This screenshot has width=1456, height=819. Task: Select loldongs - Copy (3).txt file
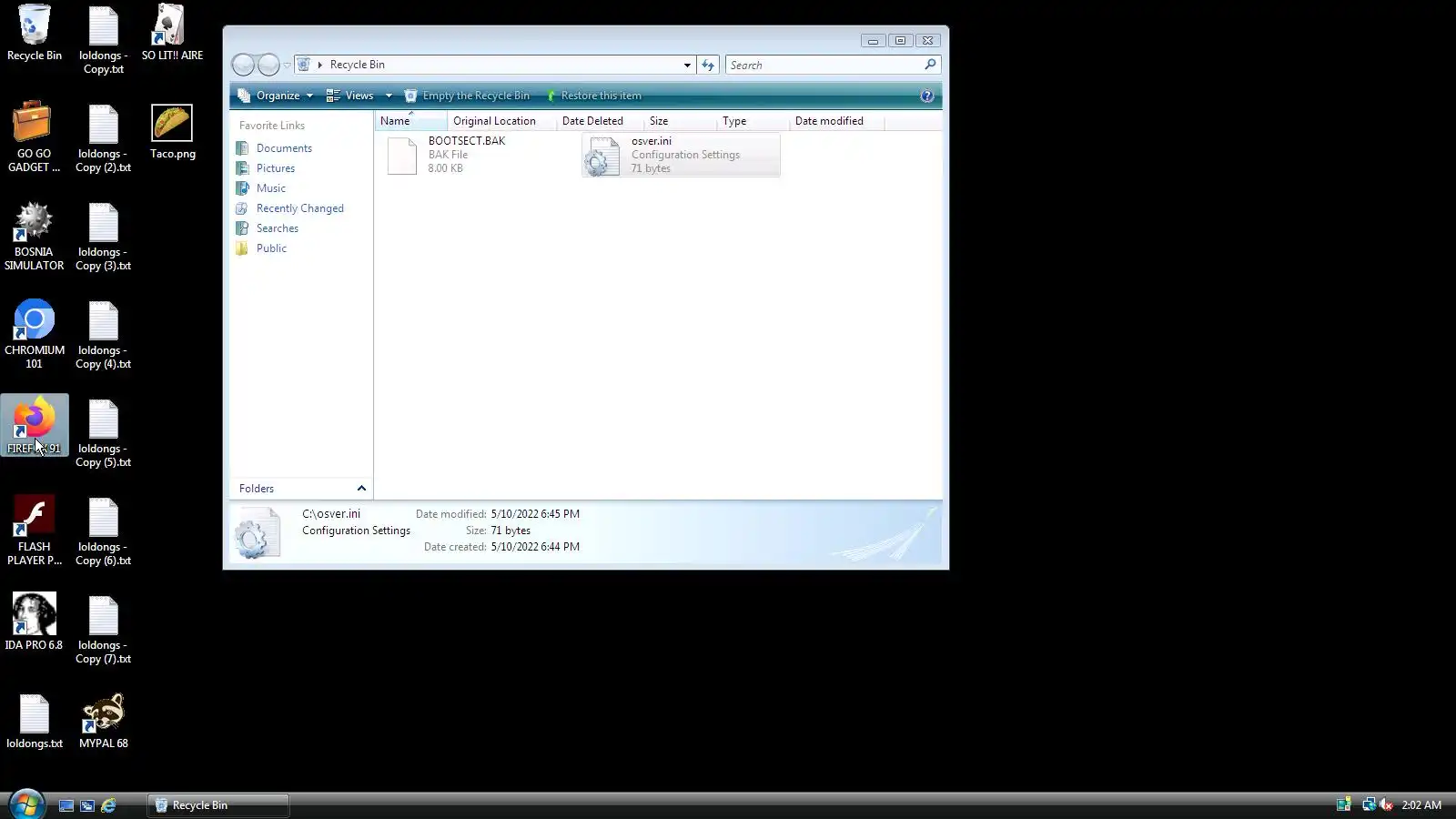coord(103,236)
